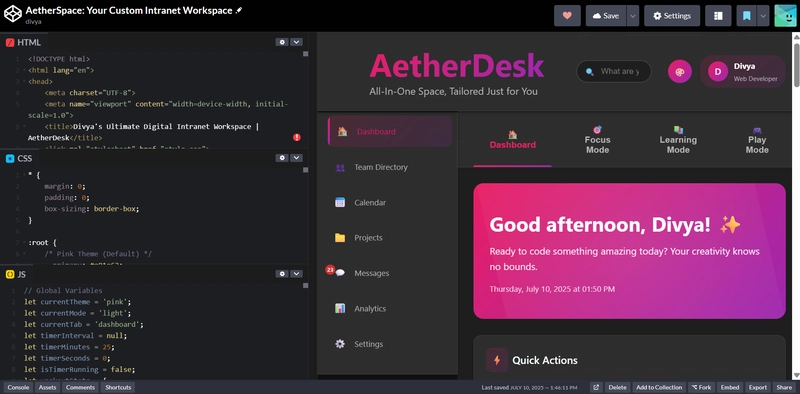800x394 pixels.
Task: Expand the HTML editor options chevron
Action: click(296, 42)
